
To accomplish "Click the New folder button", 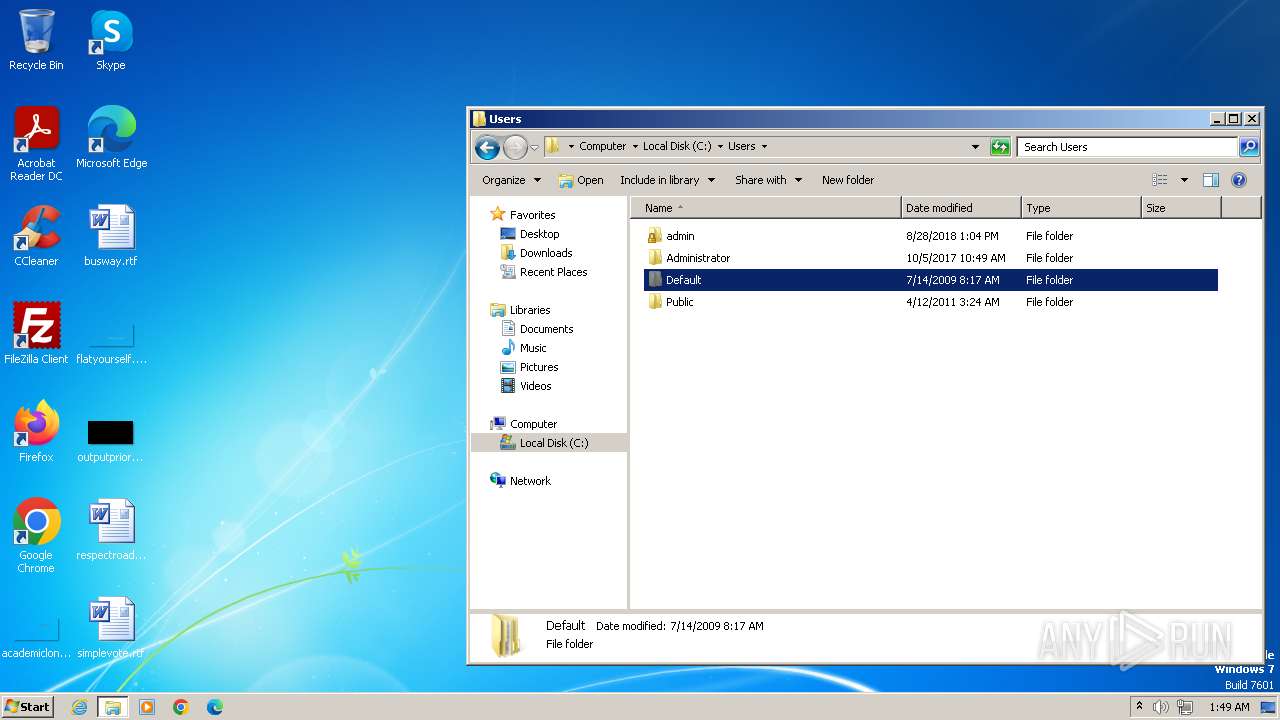I will (x=848, y=180).
